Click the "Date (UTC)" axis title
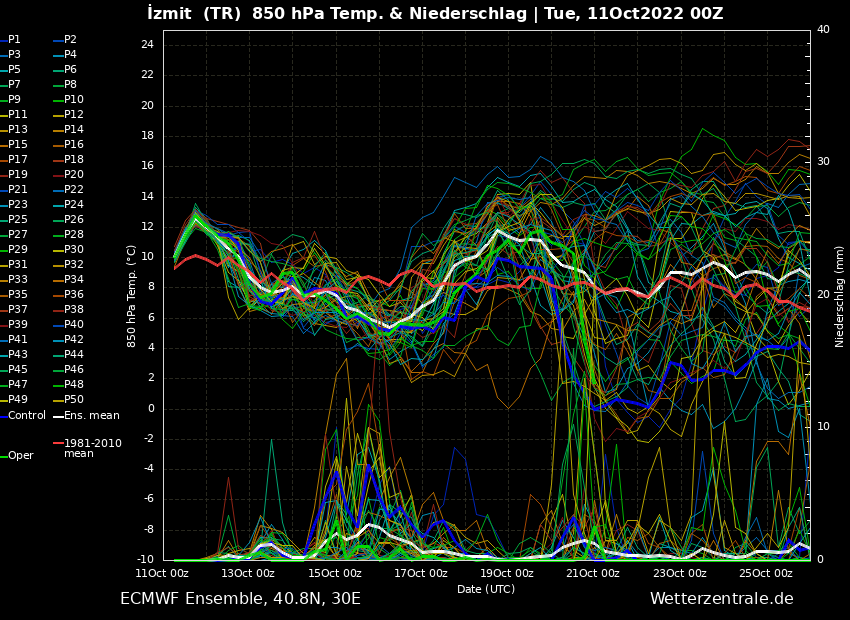 point(486,589)
